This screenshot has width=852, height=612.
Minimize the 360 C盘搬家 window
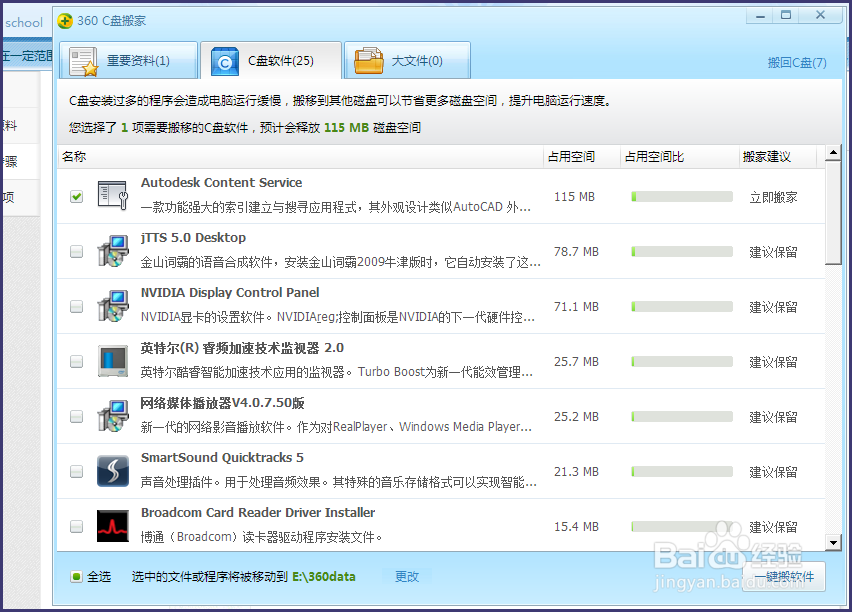(760, 16)
